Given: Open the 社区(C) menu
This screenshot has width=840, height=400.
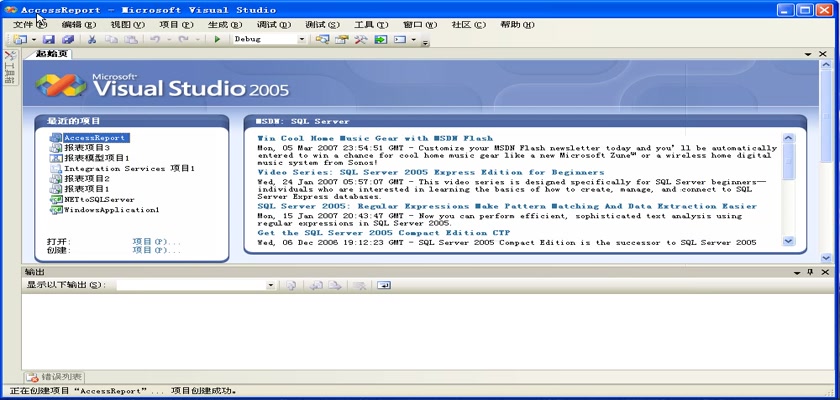Looking at the screenshot, I should coord(469,25).
